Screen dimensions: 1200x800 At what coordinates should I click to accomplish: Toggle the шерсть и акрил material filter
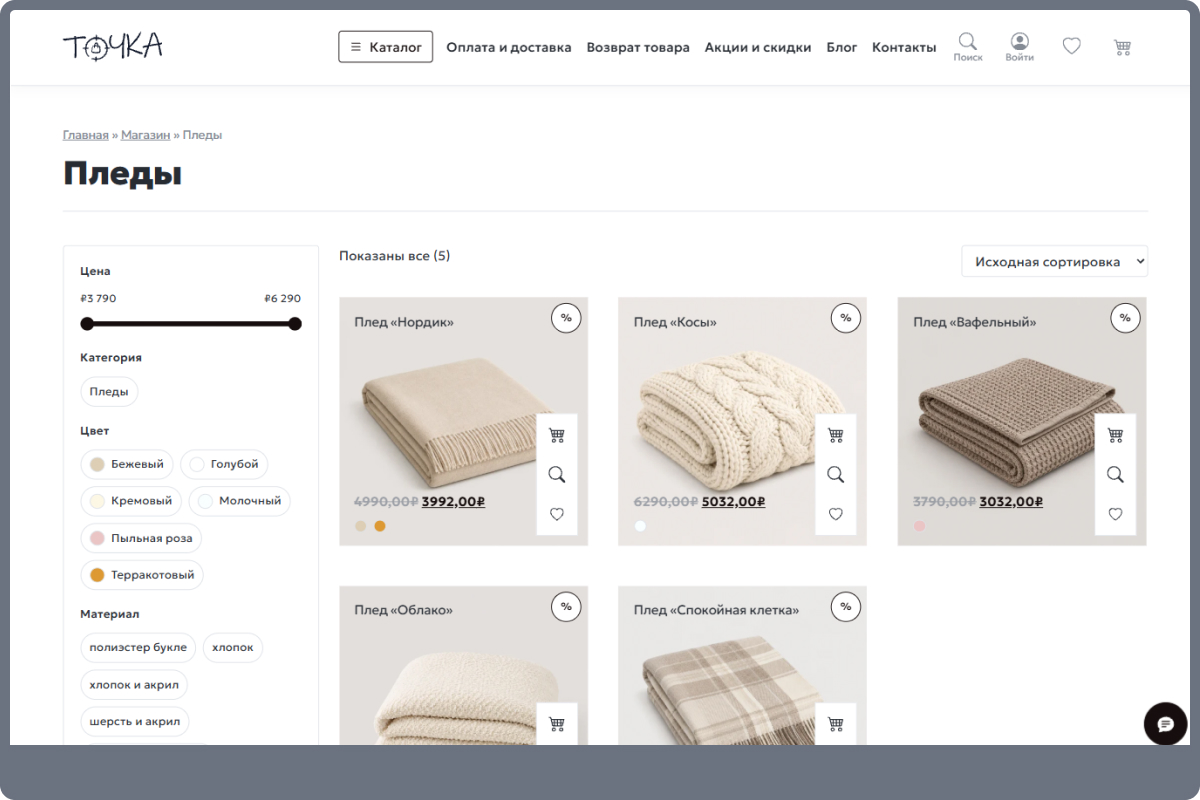point(135,721)
